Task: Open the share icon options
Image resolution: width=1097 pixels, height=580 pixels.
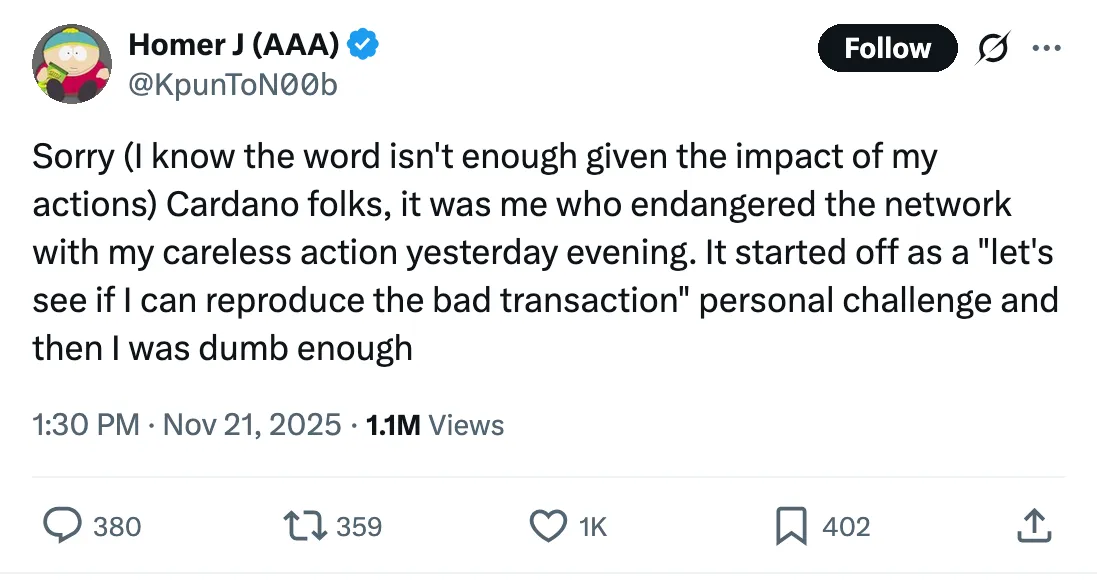Action: [1033, 526]
